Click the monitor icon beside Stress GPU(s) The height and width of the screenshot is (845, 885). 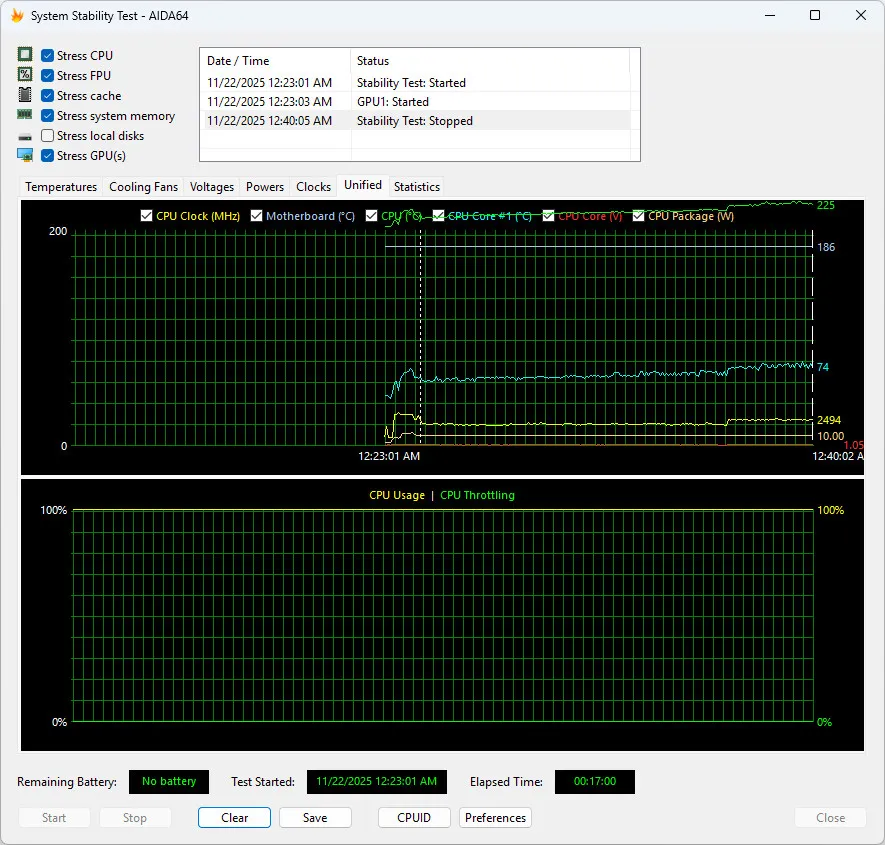(x=25, y=155)
